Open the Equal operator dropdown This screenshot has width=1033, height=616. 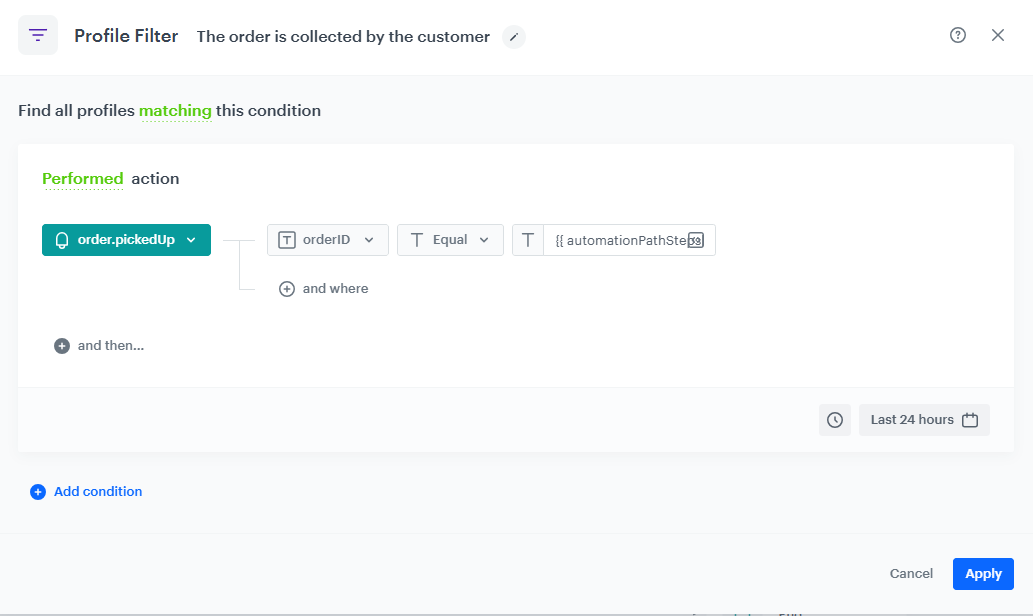tap(484, 239)
